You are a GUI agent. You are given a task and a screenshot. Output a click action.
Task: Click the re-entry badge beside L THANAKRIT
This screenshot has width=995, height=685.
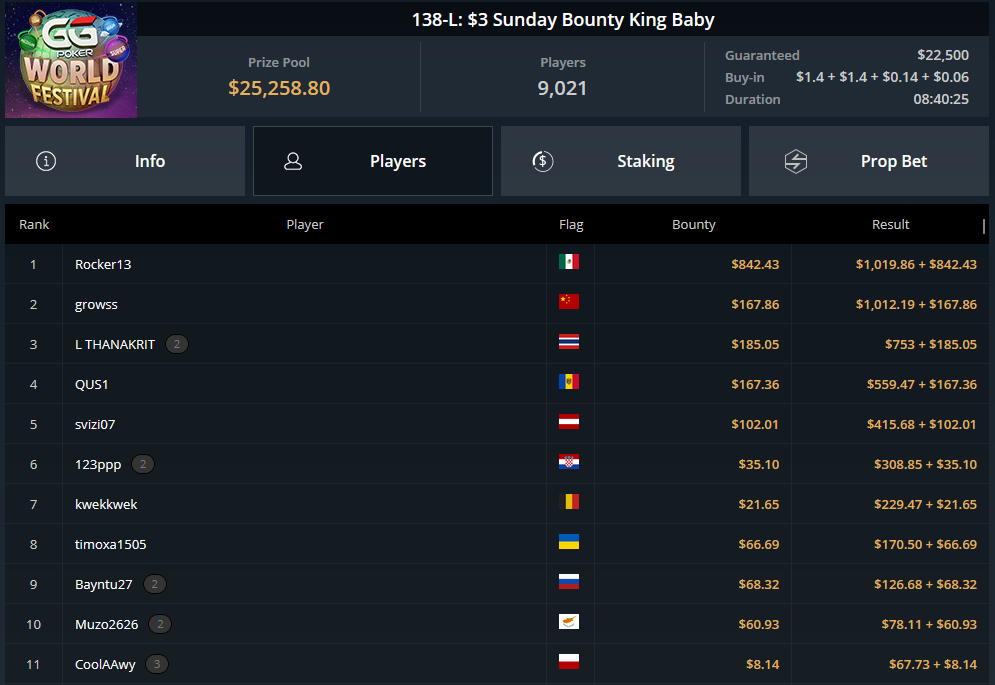[x=177, y=344]
